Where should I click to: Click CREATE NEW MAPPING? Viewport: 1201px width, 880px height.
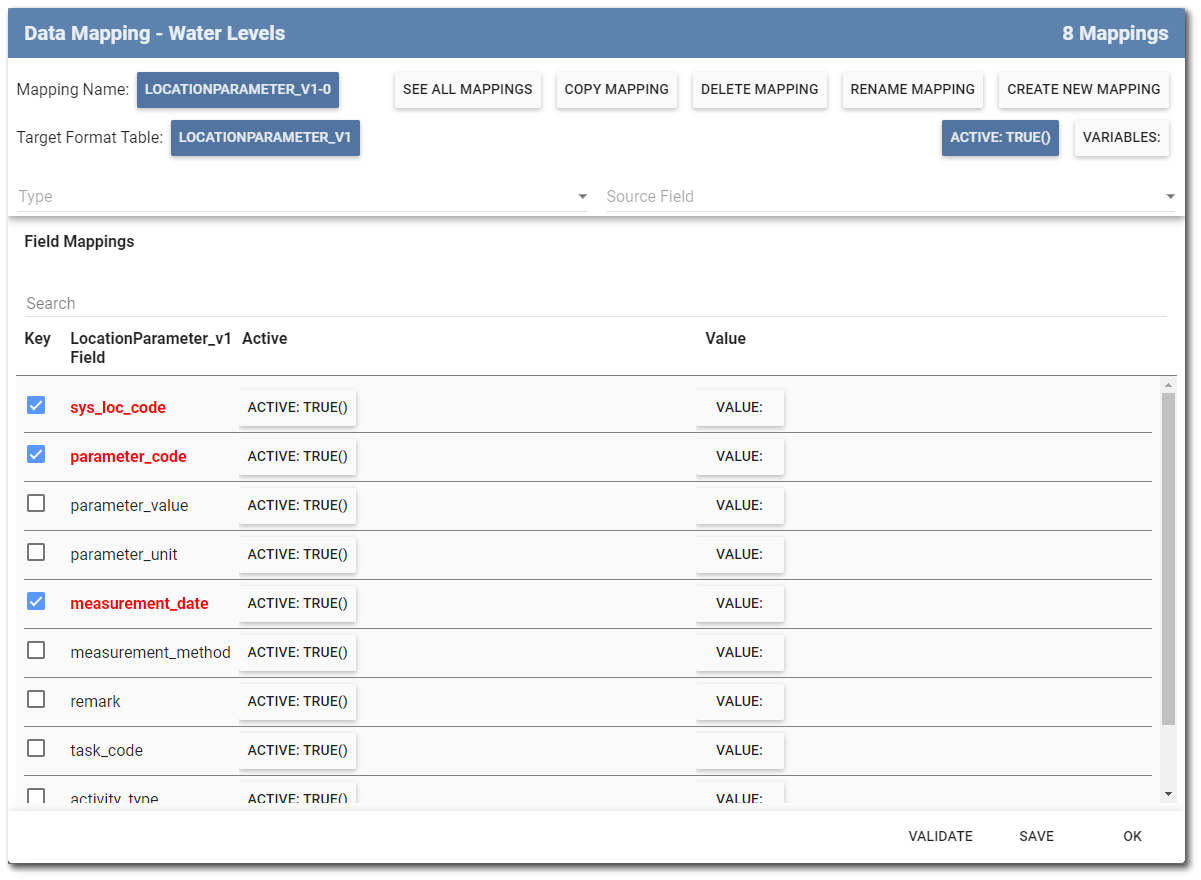pos(1083,89)
